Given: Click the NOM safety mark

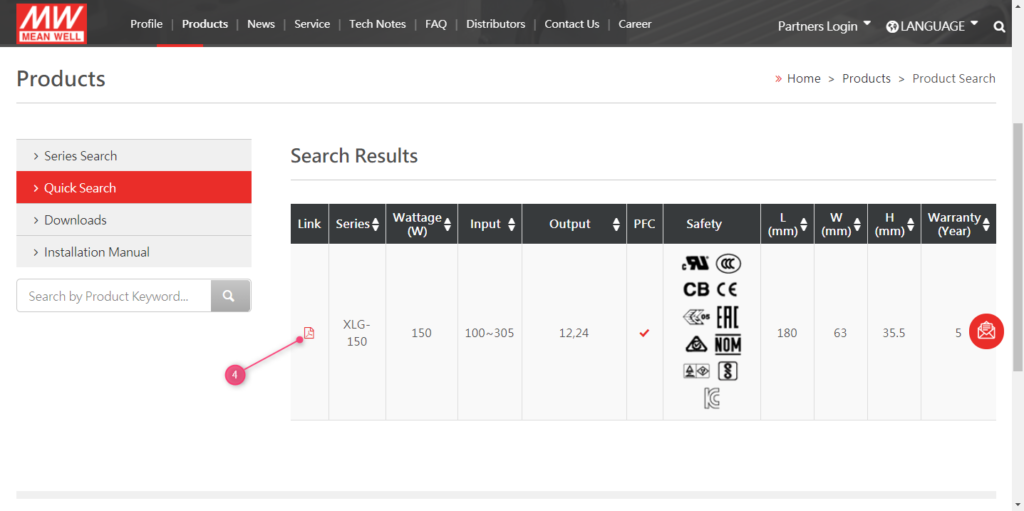Looking at the screenshot, I should pyautogui.click(x=728, y=344).
